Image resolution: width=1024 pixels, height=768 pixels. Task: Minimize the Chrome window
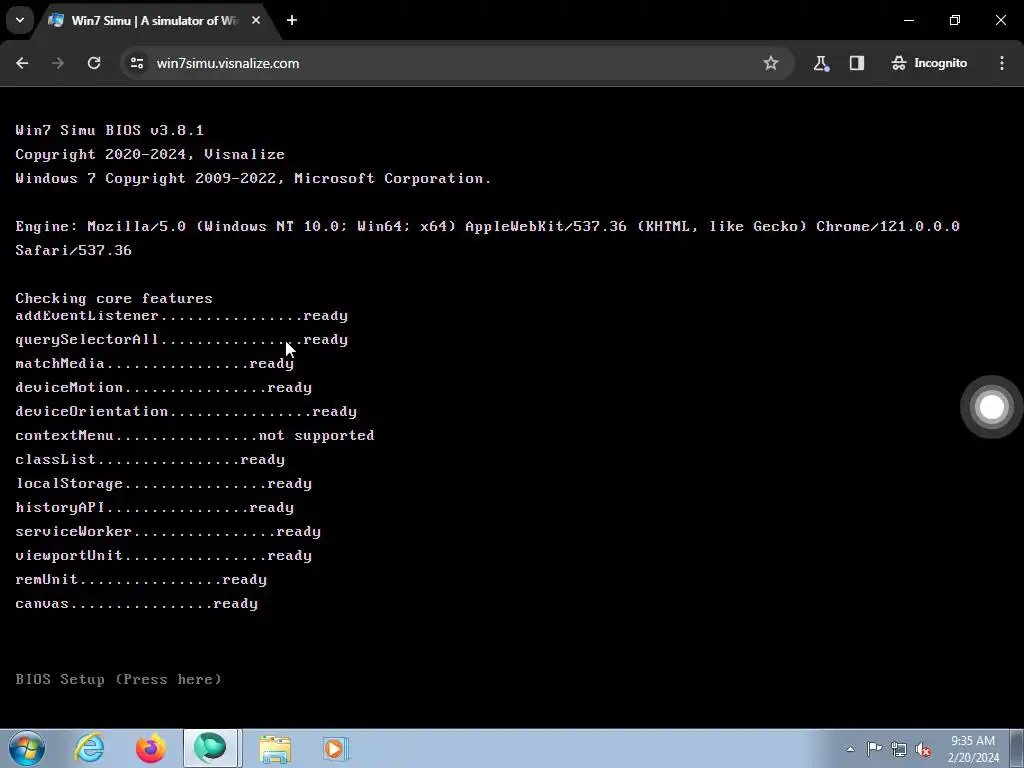pyautogui.click(x=908, y=20)
